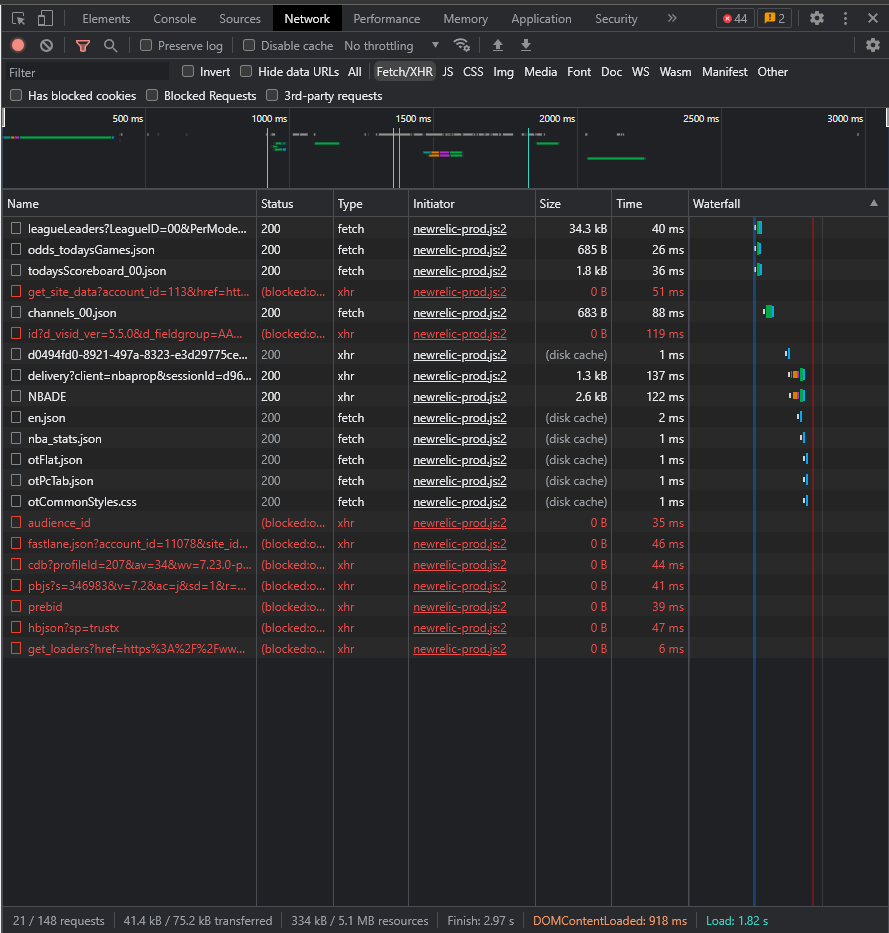This screenshot has width=889, height=933.
Task: Open newrelic-prod.js initiator link
Action: [459, 228]
